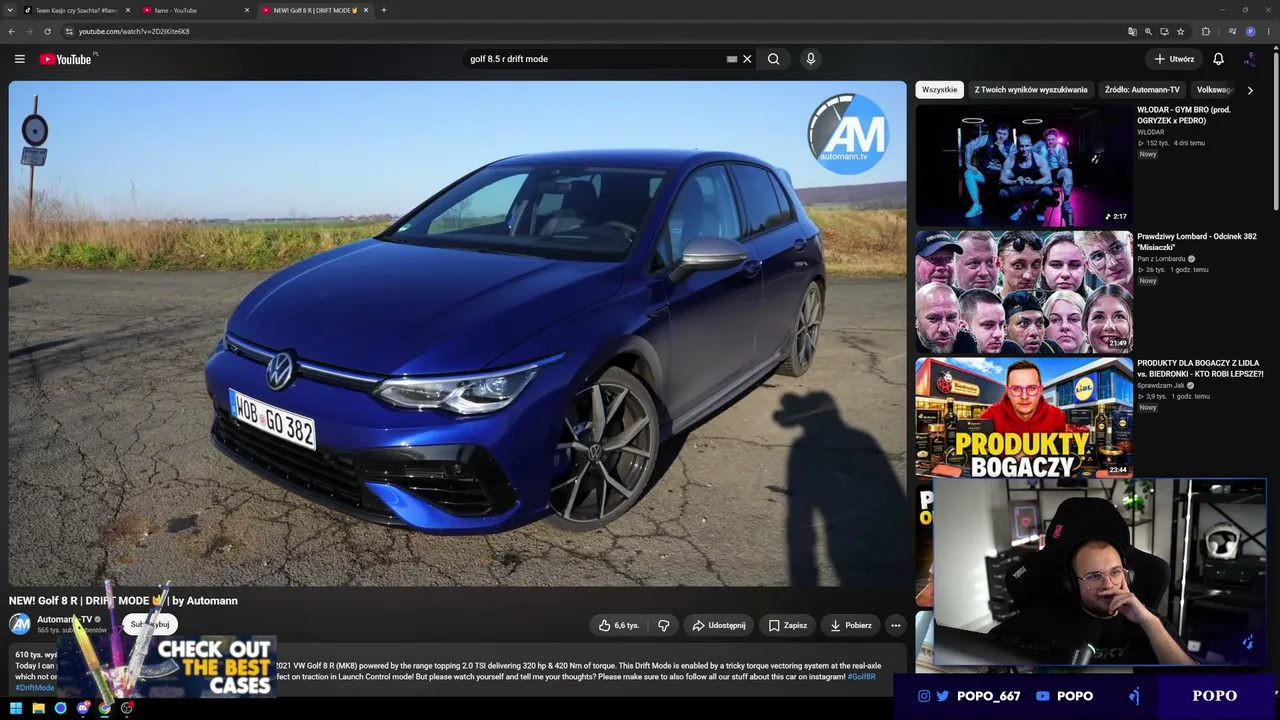Open the zoom magnifier icon in address bar
This screenshot has width=1280, height=720.
click(x=1148, y=31)
